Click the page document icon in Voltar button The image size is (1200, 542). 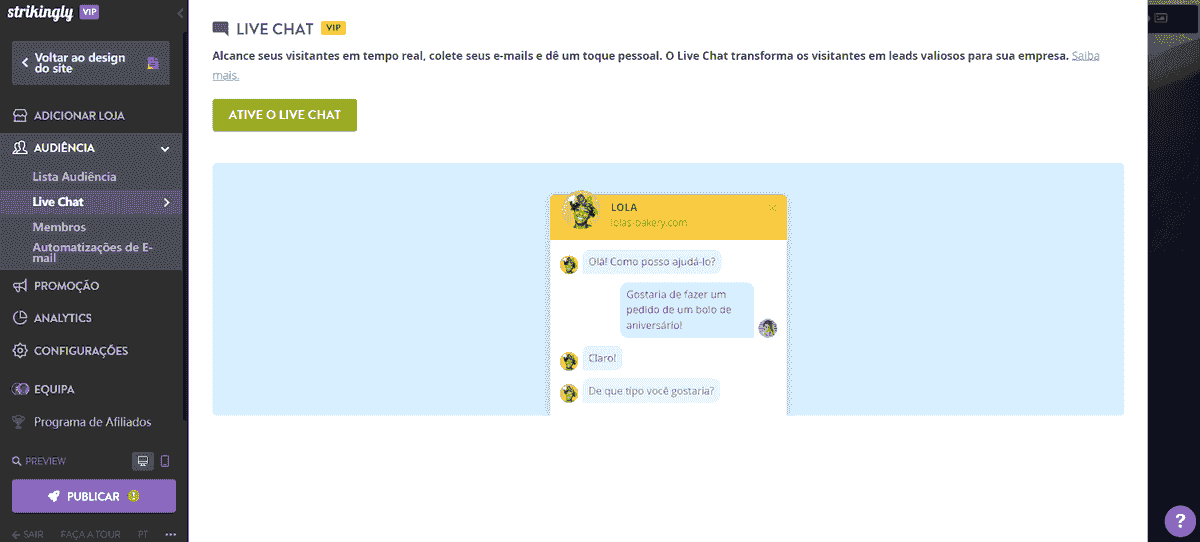[153, 63]
